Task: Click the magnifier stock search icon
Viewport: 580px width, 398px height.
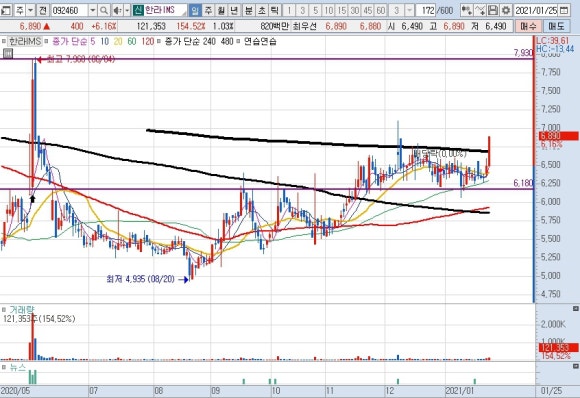Action: 104,10
